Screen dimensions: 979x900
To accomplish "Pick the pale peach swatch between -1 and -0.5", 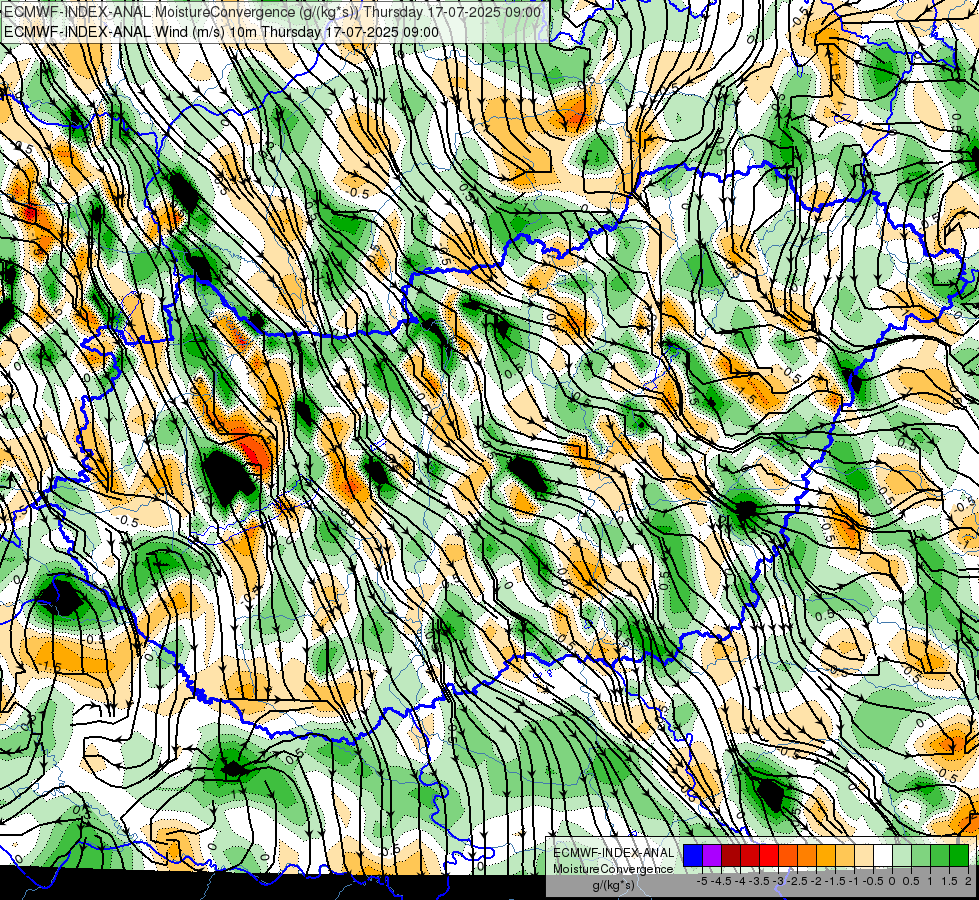I will point(864,856).
